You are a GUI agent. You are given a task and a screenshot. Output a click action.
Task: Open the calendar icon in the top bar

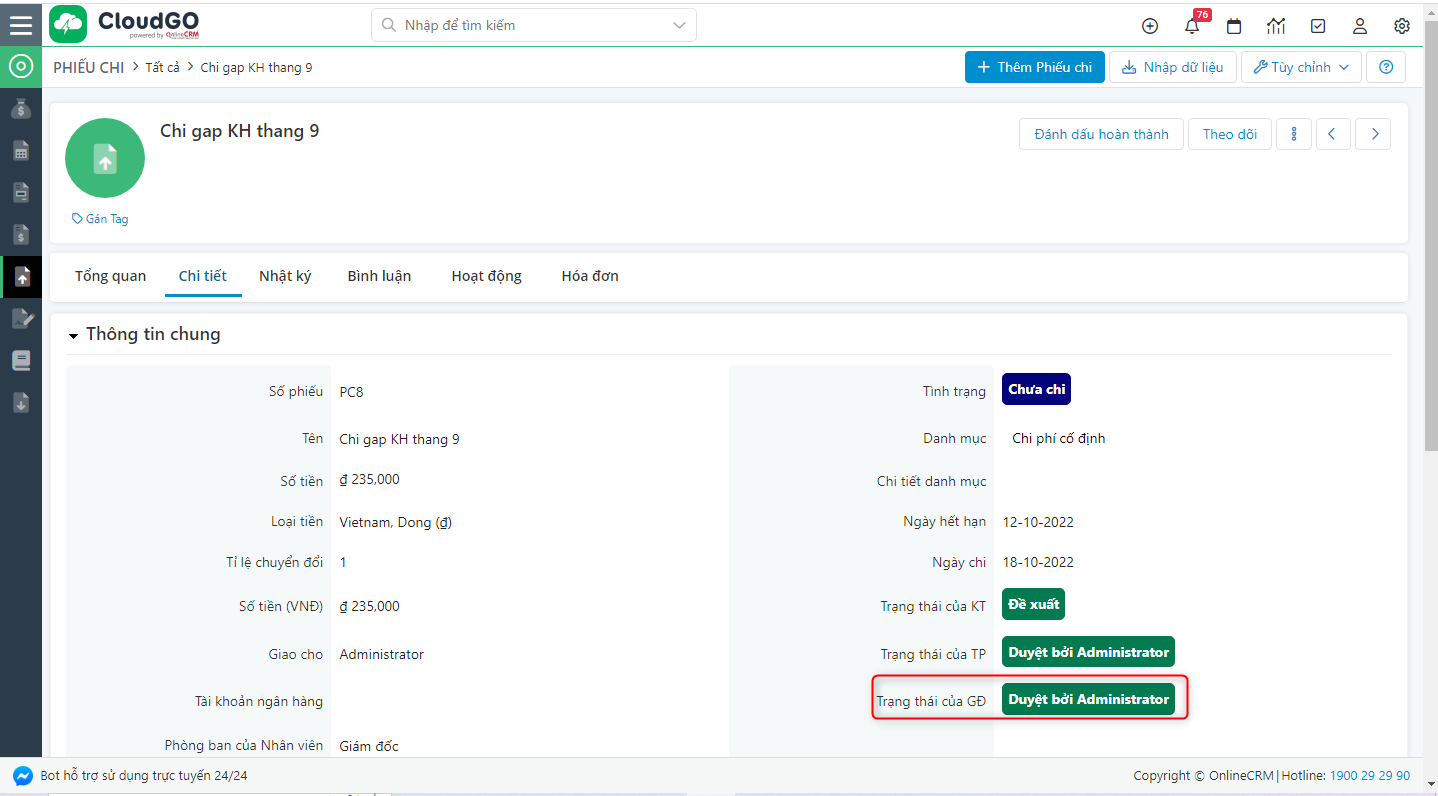(x=1233, y=26)
